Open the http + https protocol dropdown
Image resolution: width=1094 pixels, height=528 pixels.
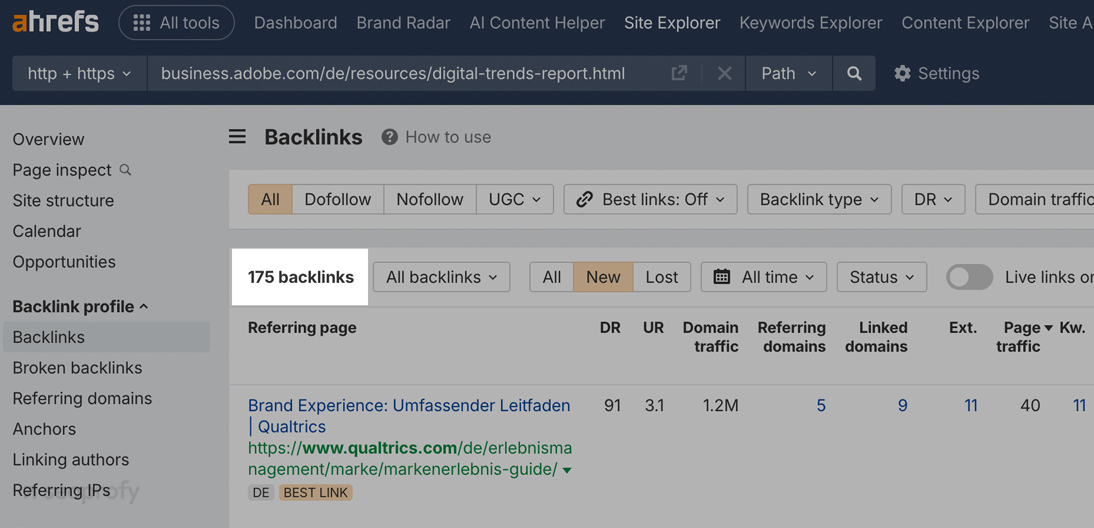tap(80, 73)
